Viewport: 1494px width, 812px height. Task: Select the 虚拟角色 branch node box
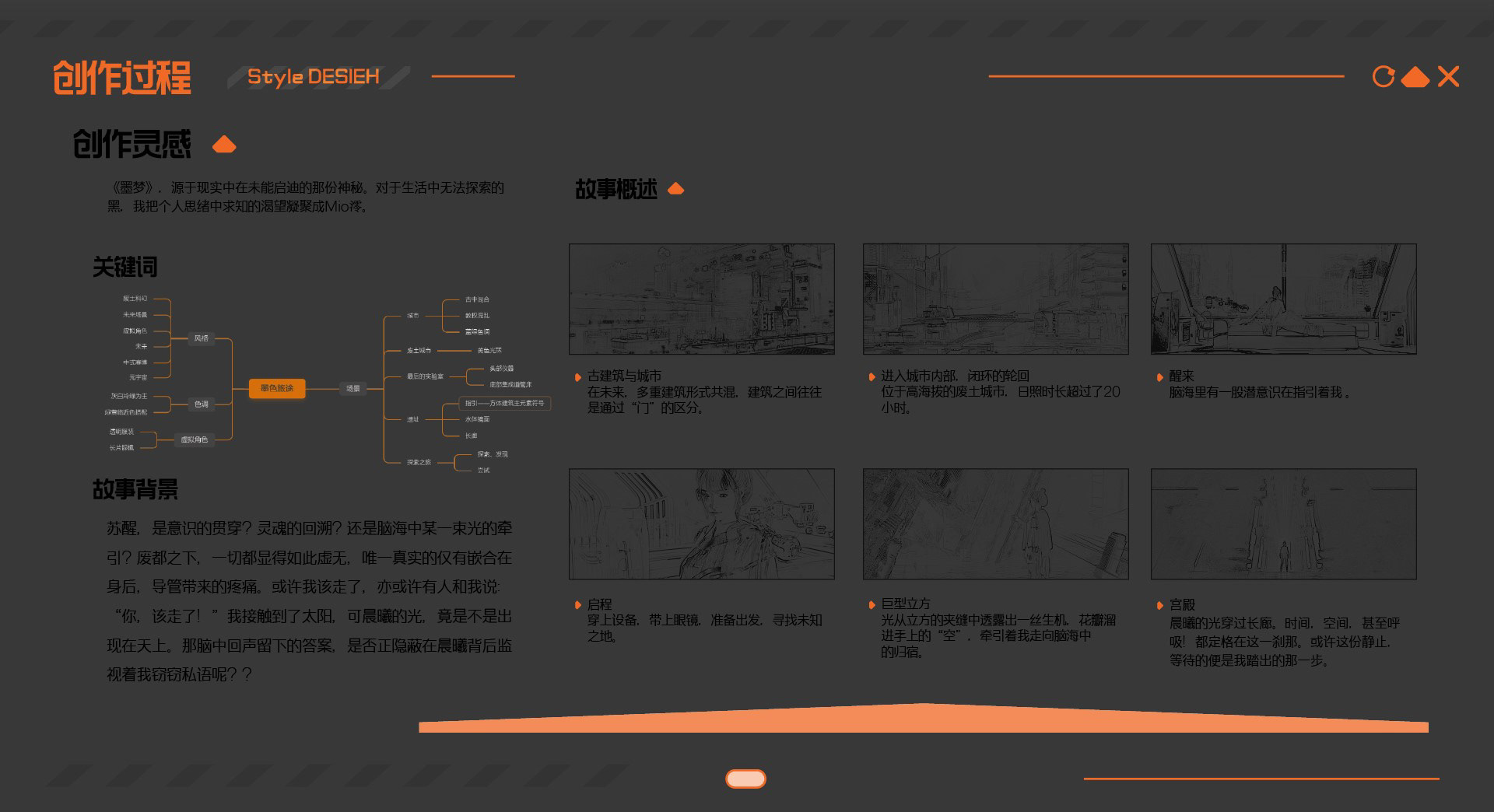point(195,439)
